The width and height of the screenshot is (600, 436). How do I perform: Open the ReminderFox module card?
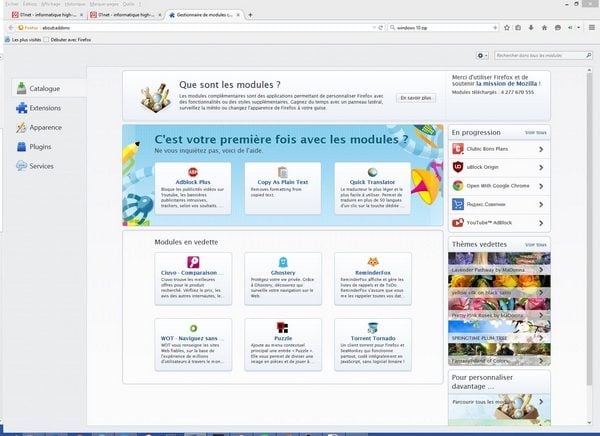[x=373, y=278]
